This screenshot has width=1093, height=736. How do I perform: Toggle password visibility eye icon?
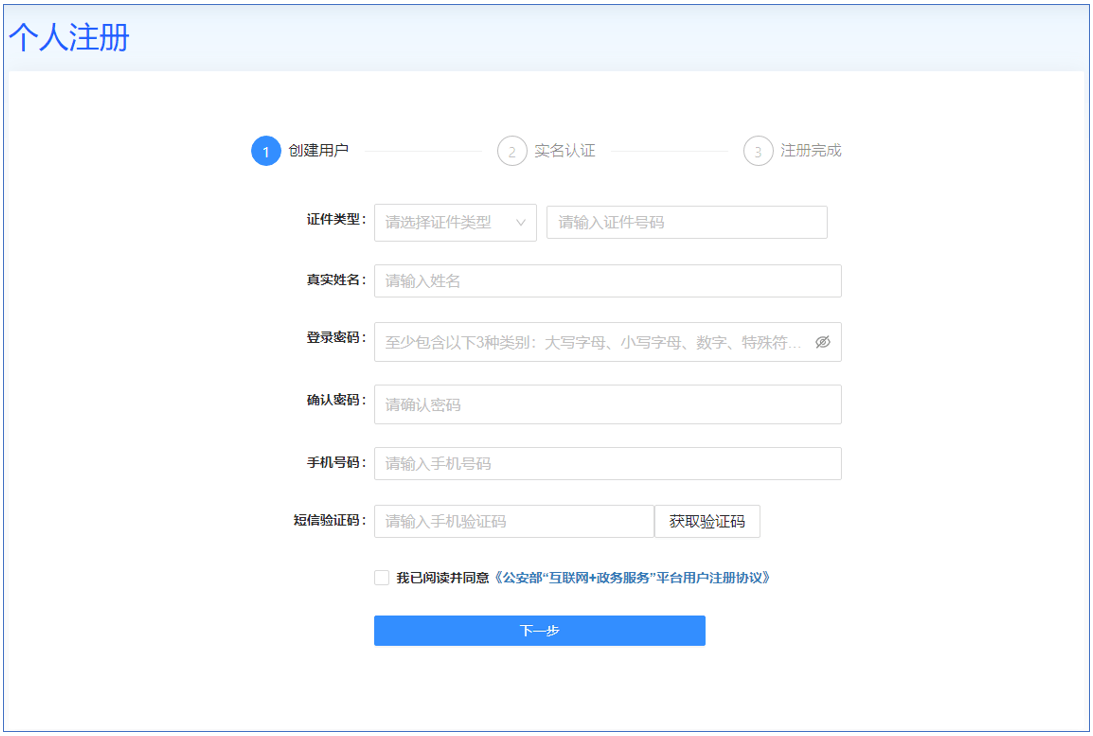[822, 342]
